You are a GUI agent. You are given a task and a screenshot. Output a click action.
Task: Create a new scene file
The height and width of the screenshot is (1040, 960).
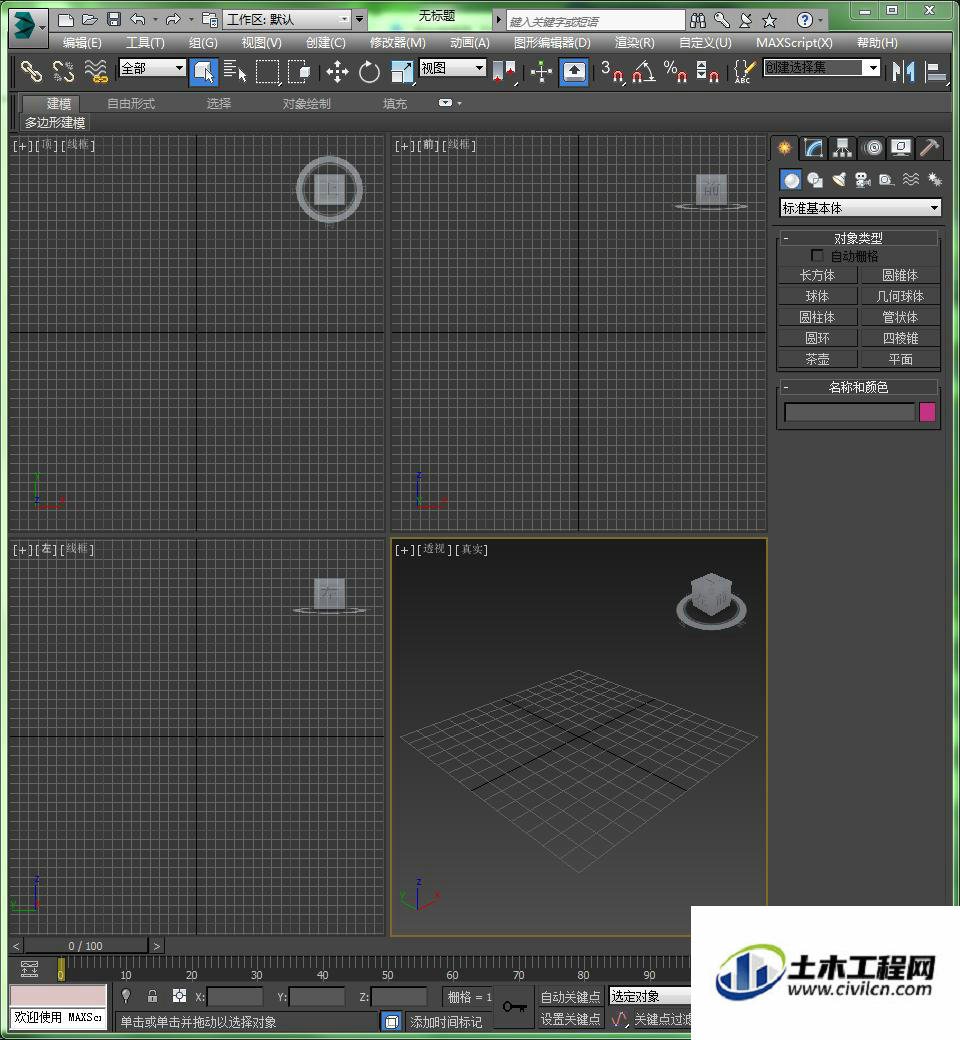coord(65,20)
